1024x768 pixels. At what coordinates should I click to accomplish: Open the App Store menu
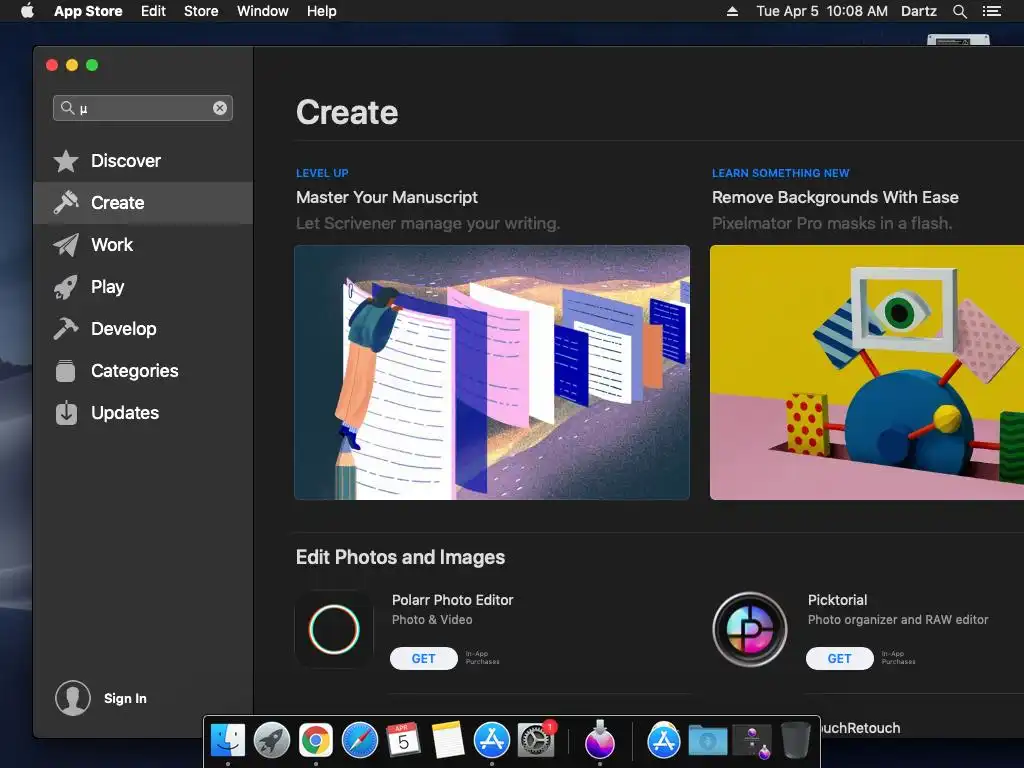tap(88, 11)
